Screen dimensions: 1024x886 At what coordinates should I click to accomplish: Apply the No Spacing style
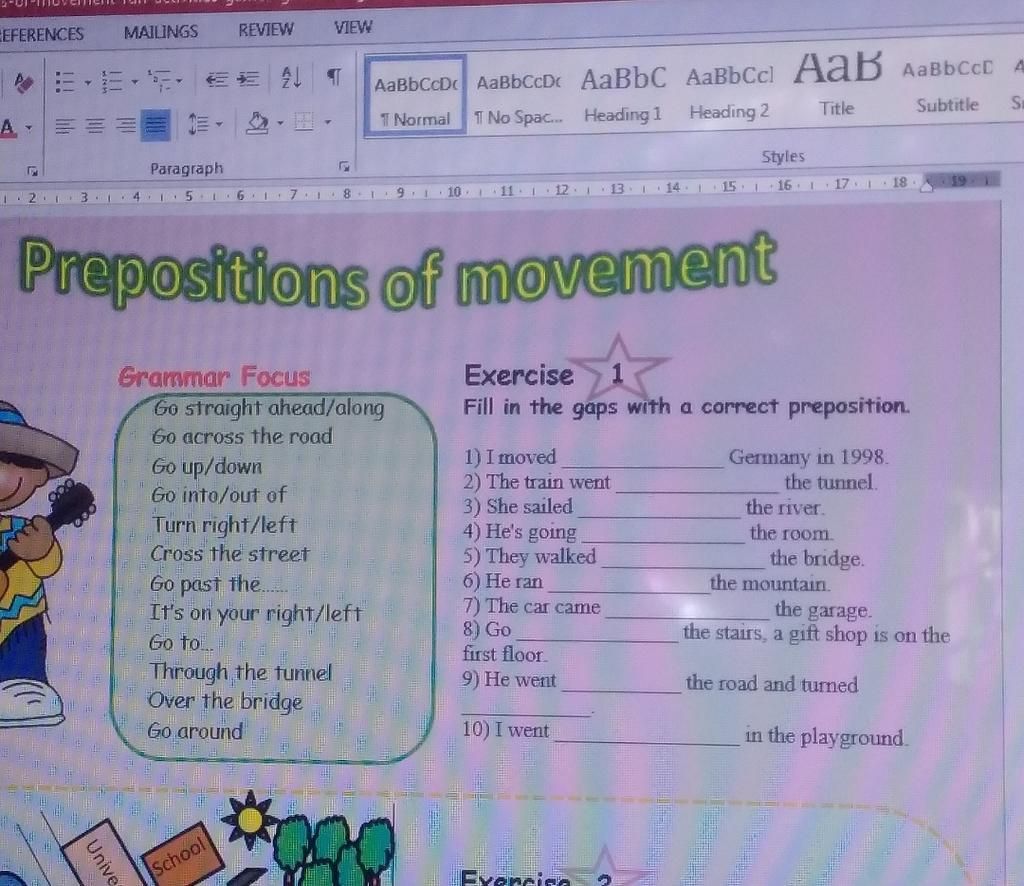(519, 99)
